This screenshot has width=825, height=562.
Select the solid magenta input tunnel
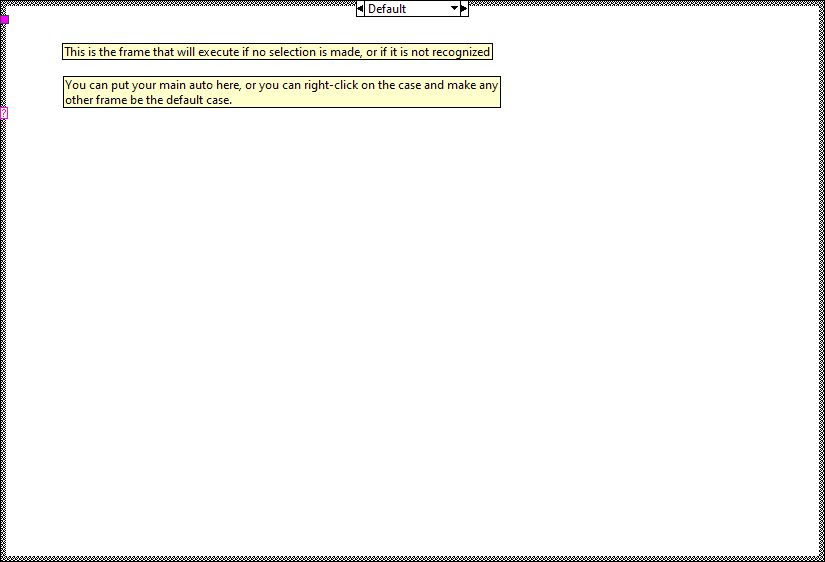(x=4, y=20)
